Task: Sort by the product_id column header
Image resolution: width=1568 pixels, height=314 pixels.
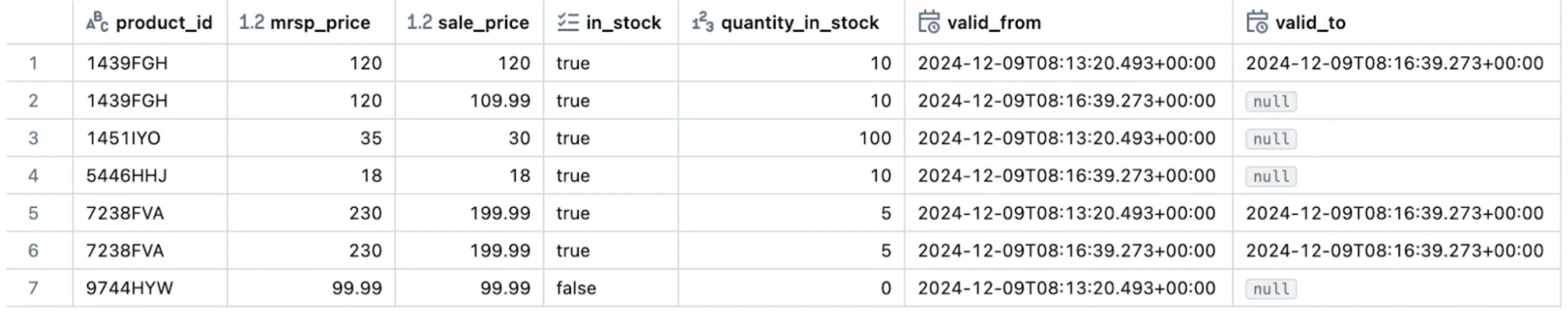Action: click(164, 23)
